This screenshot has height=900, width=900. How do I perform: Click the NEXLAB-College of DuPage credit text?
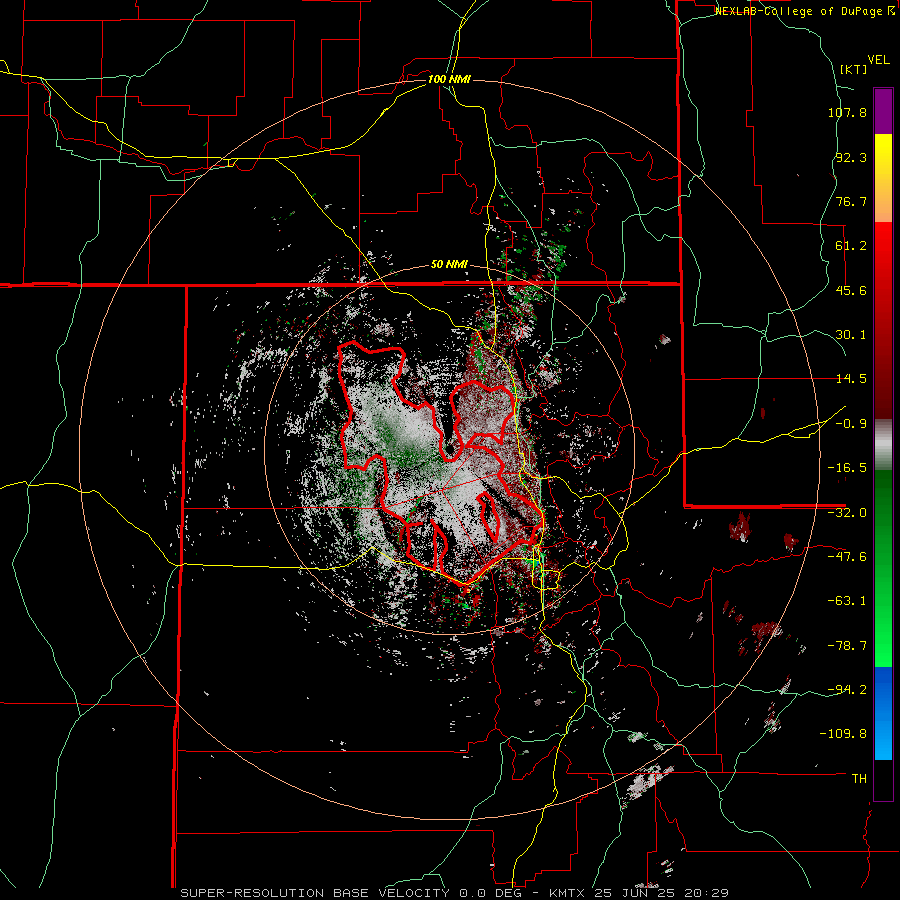tap(798, 11)
